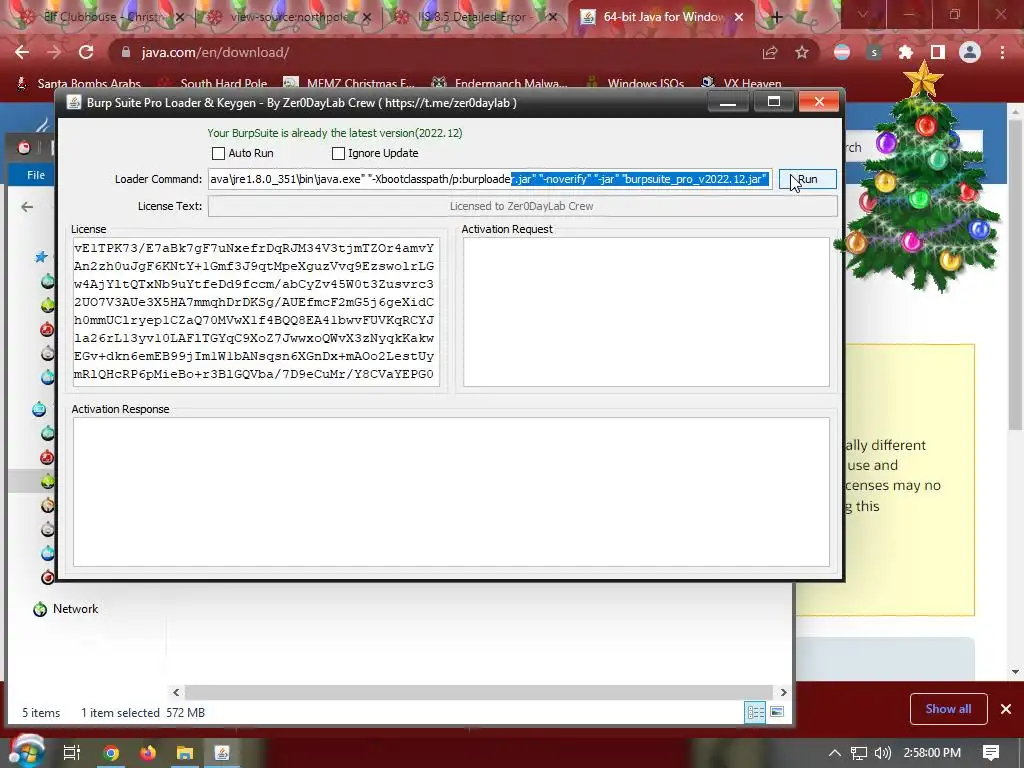Select the 64-bit Java for Windows tab
The width and height of the screenshot is (1024, 768).
(x=664, y=17)
